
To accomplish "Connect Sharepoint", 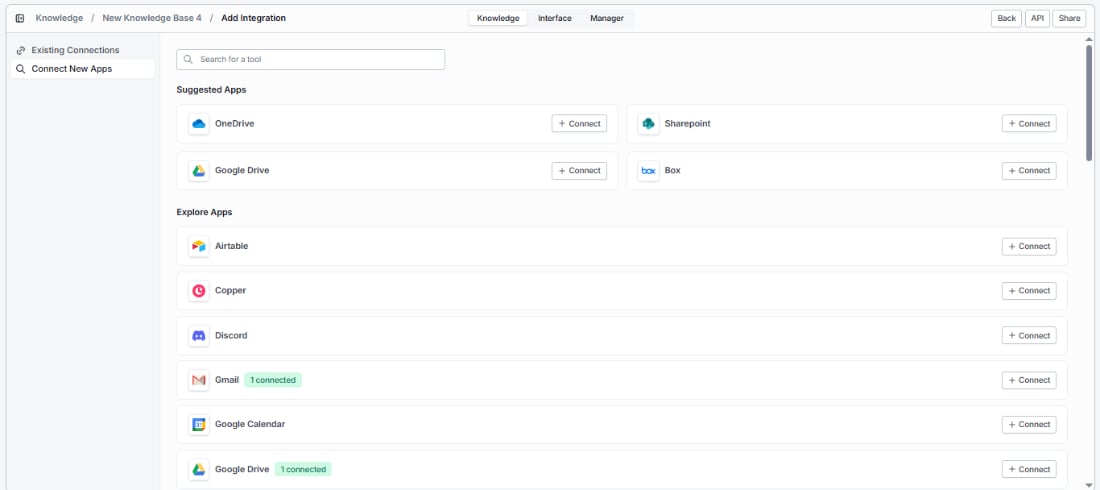I will [1028, 124].
